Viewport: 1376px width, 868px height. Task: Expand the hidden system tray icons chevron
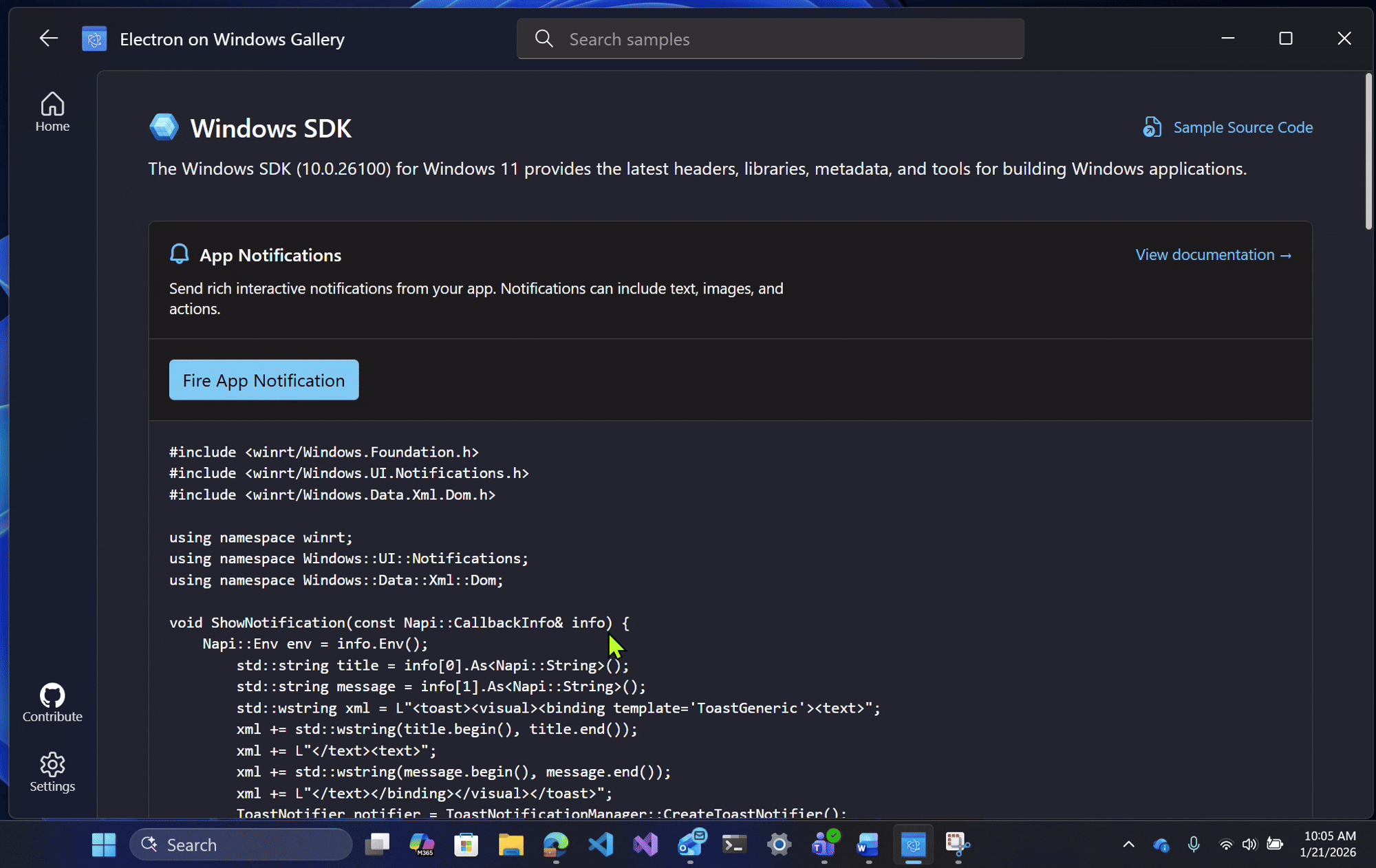(1128, 844)
